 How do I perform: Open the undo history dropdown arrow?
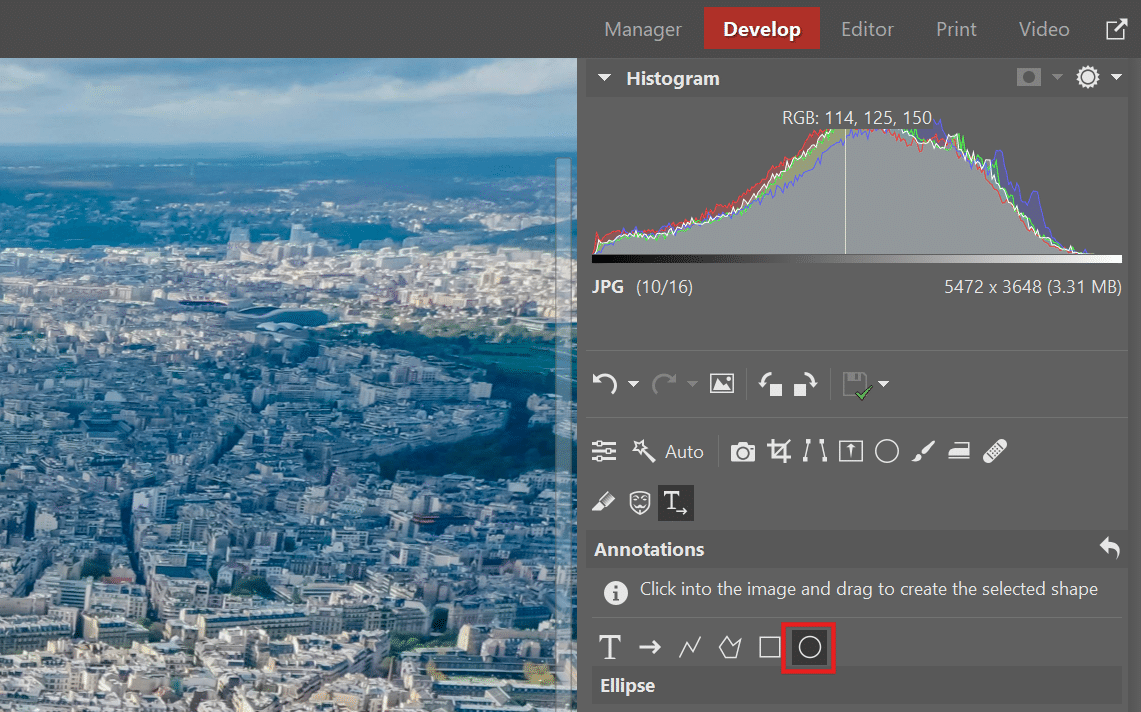click(x=633, y=385)
